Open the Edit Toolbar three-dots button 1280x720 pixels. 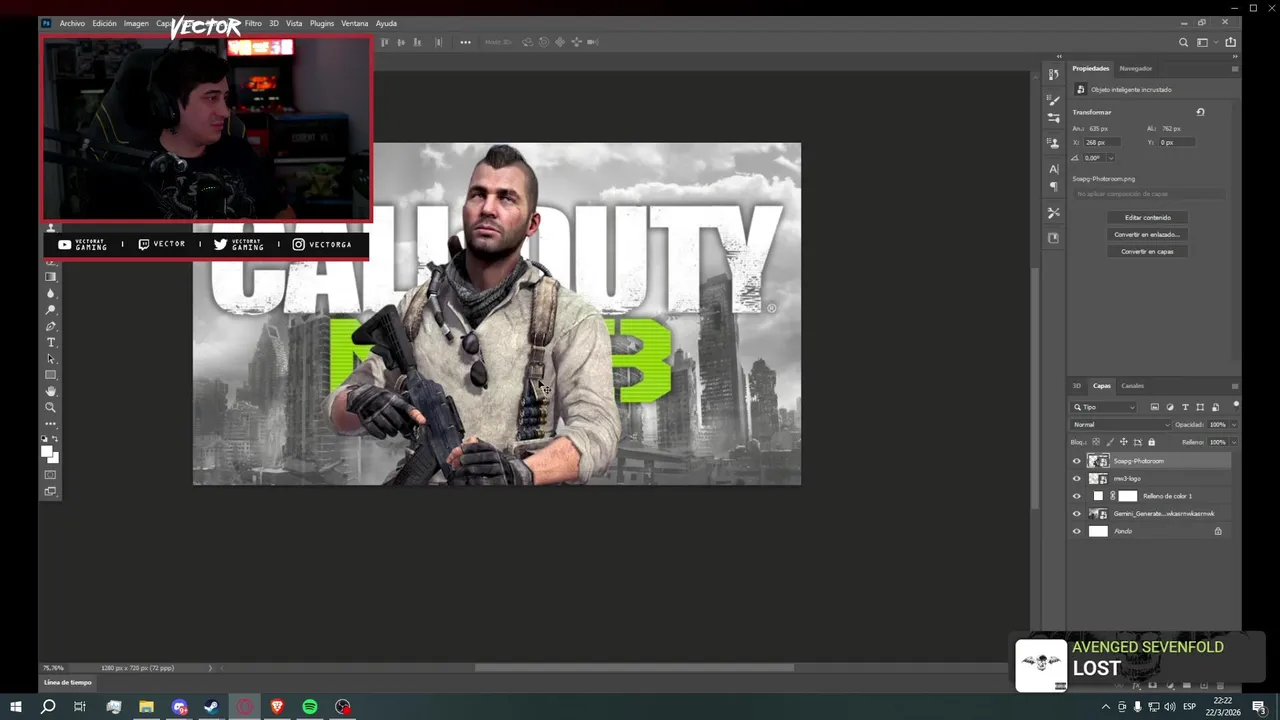[51, 423]
